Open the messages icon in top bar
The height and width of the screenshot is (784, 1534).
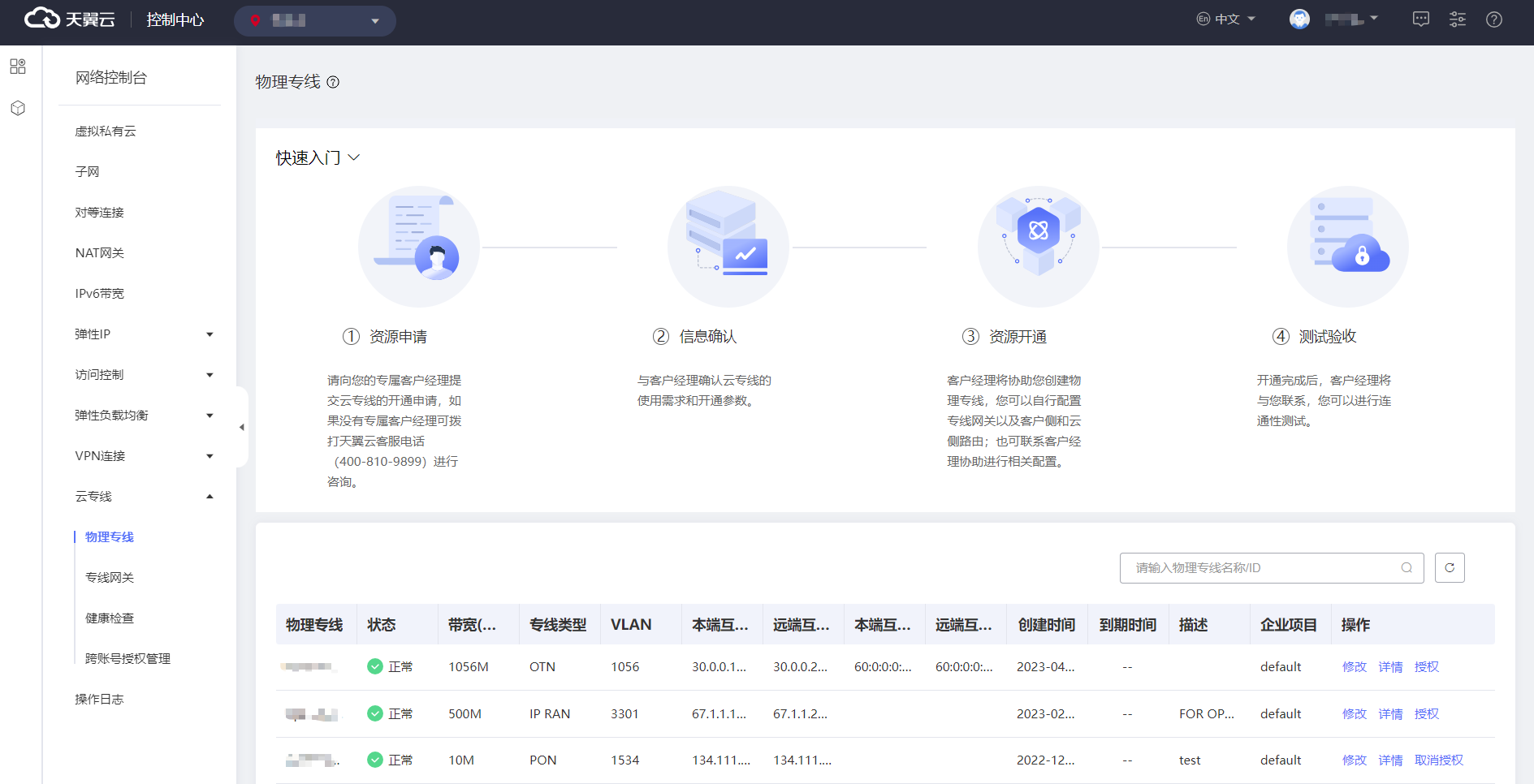[x=1421, y=19]
